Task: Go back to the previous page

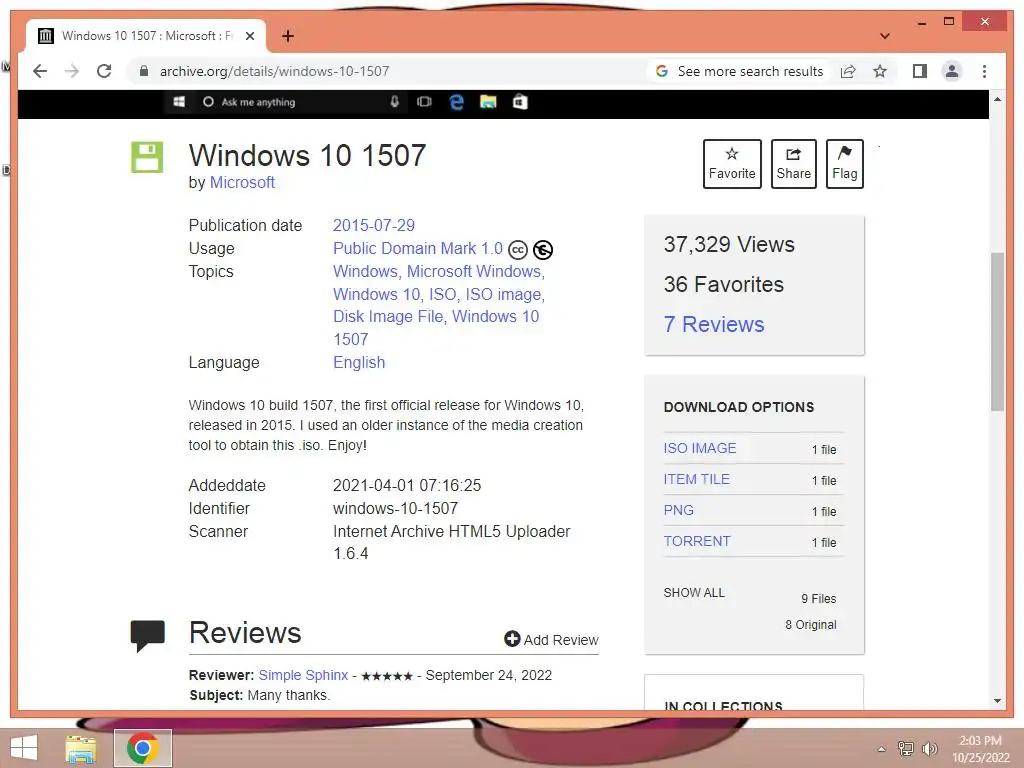Action: 40,71
